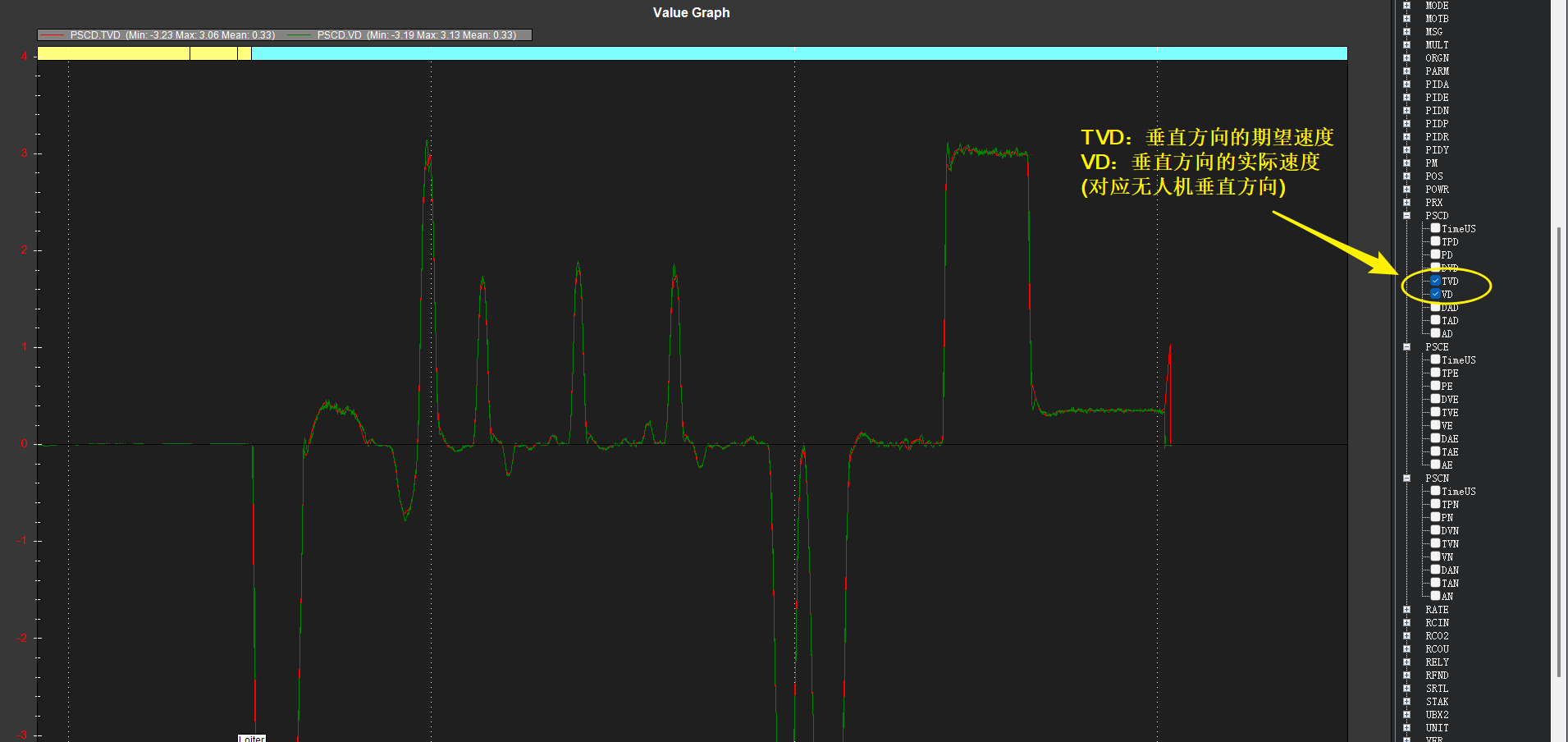Check the PN box in PSCN
The image size is (1568, 742).
pyautogui.click(x=1435, y=517)
